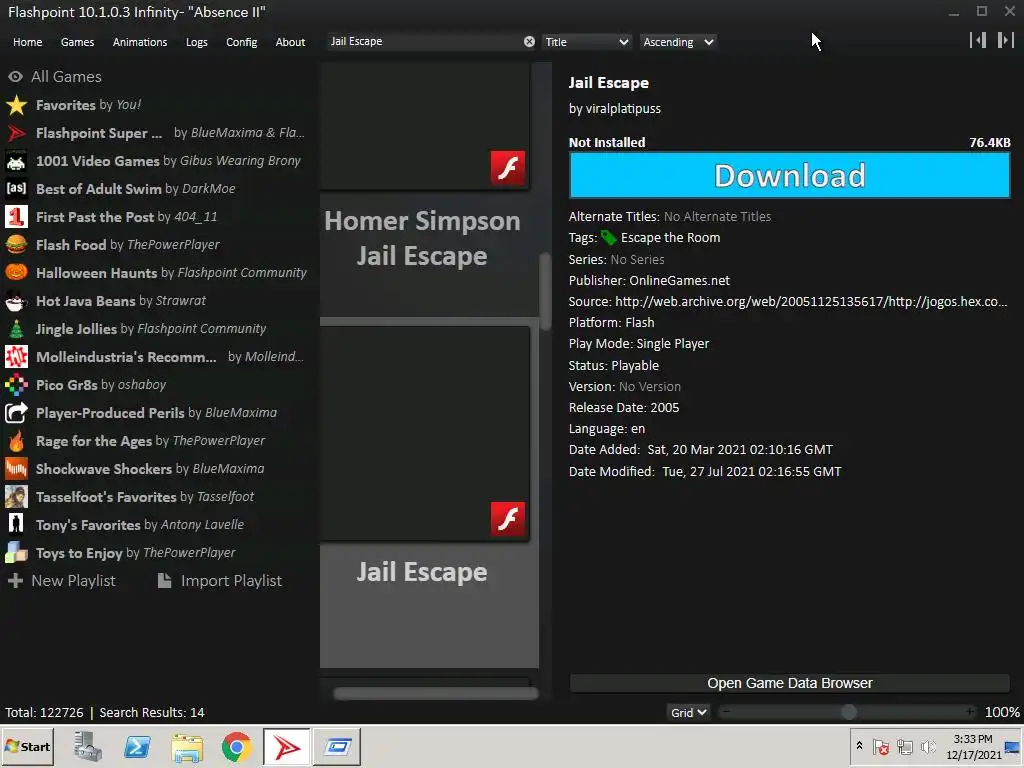Open the Ascending order dropdown

[678, 42]
